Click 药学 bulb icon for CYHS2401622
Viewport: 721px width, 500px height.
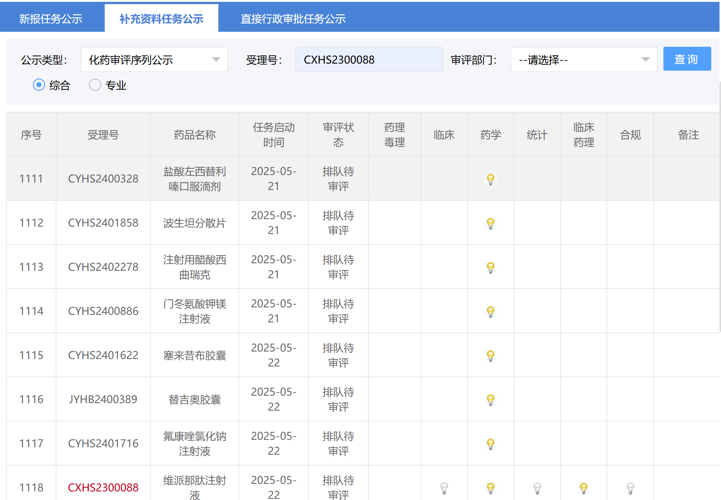tap(491, 356)
